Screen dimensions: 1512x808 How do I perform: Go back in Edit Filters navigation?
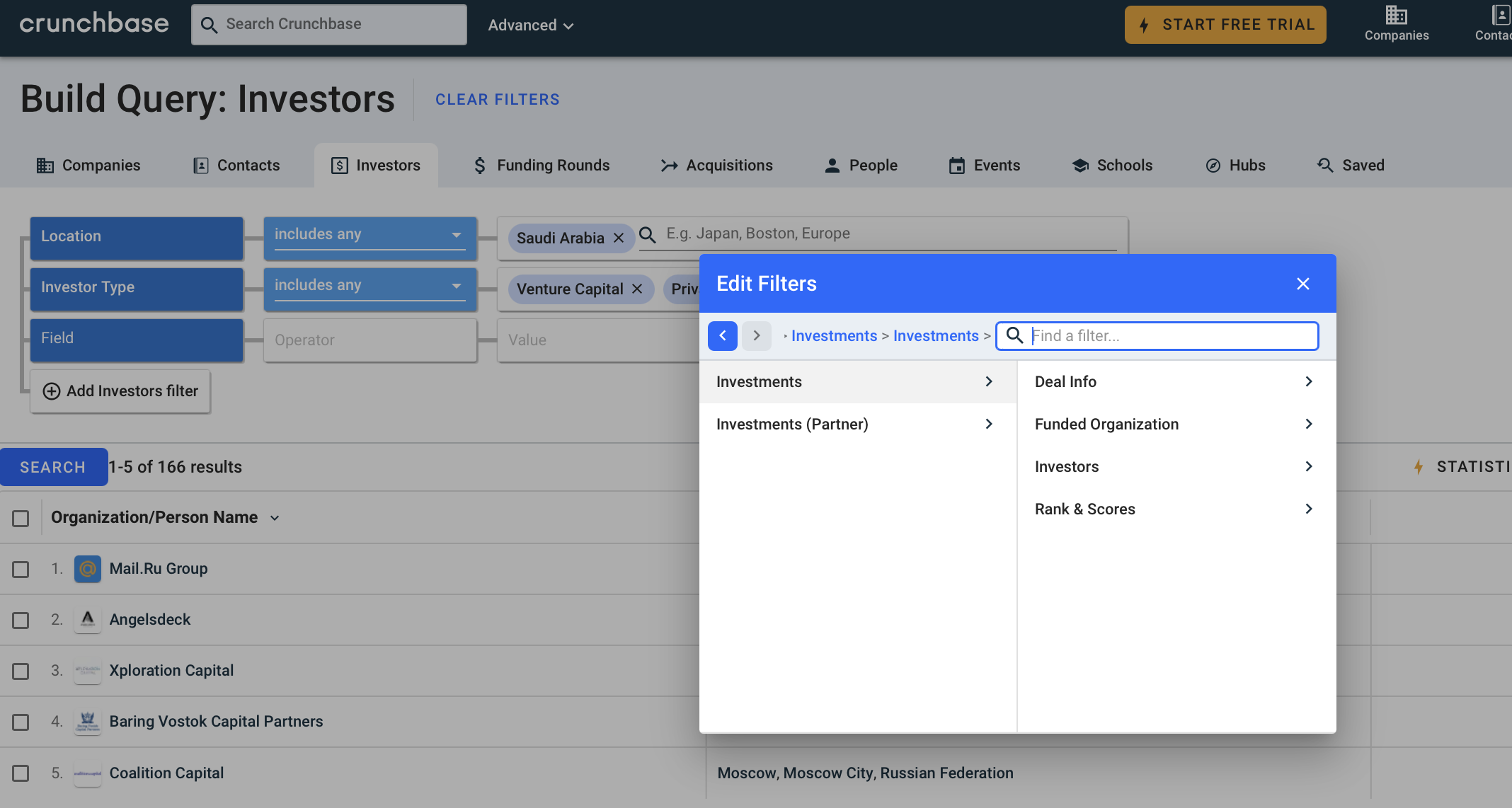click(x=722, y=335)
